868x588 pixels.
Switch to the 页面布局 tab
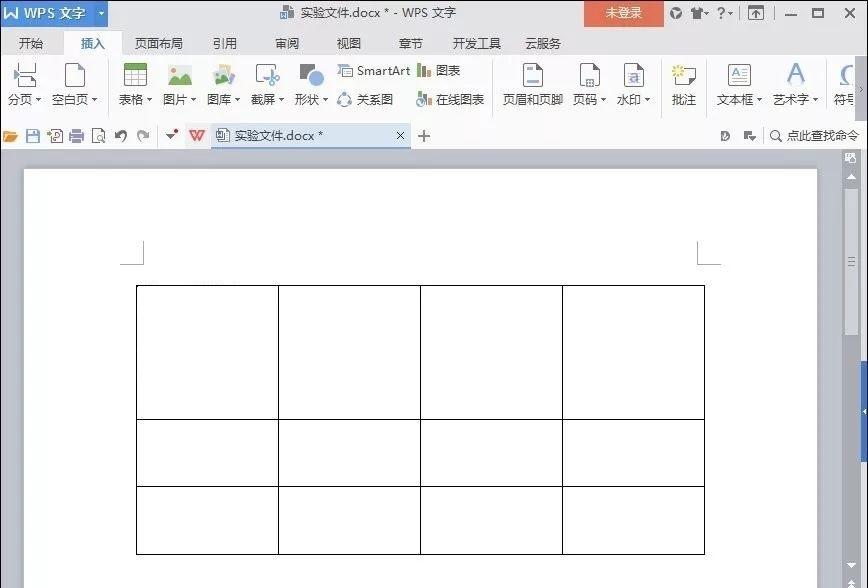tap(159, 43)
